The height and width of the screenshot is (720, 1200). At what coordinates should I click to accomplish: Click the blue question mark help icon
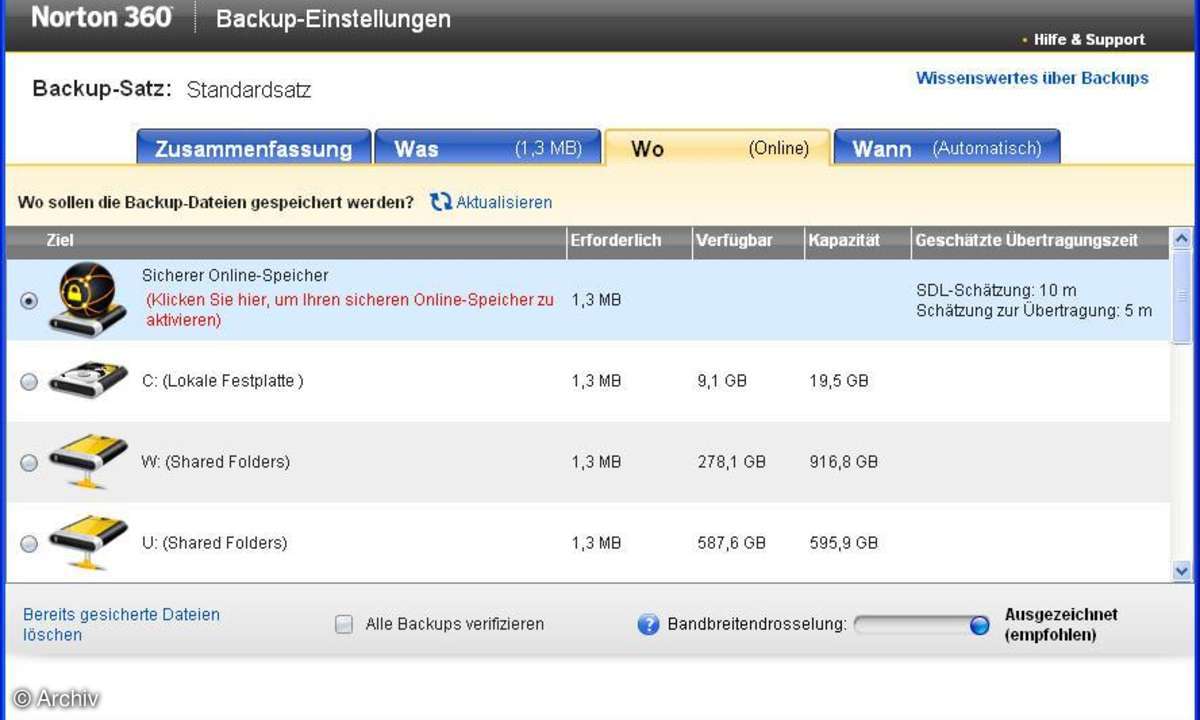pyautogui.click(x=649, y=624)
